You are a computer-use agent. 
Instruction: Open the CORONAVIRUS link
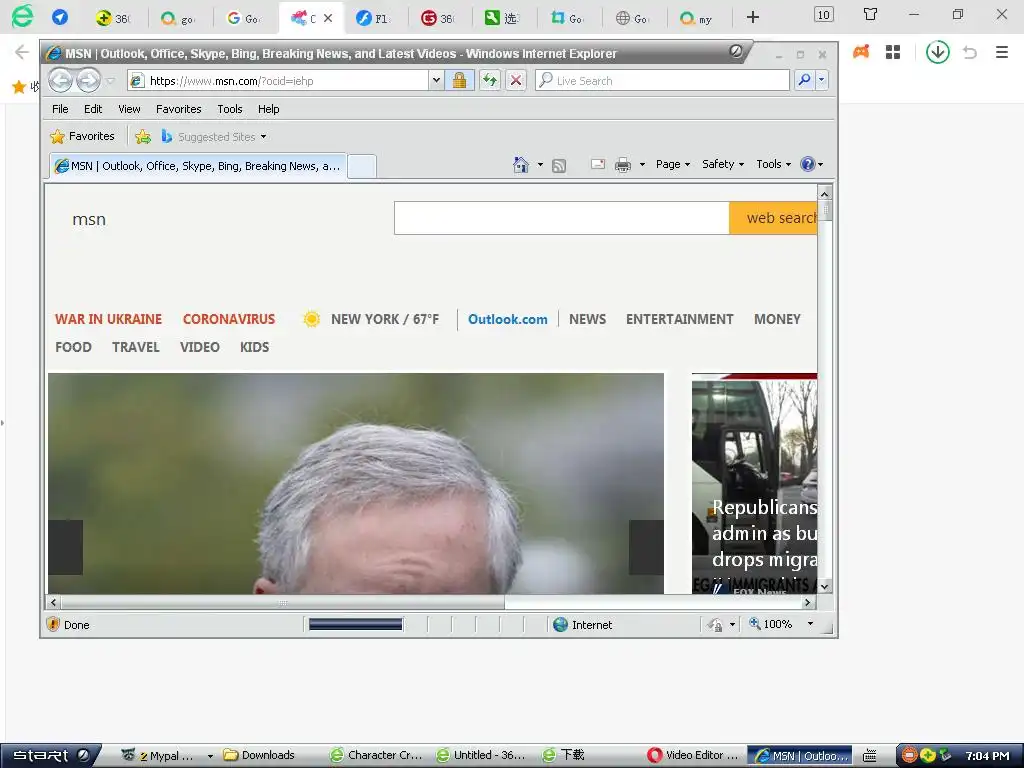coord(229,319)
